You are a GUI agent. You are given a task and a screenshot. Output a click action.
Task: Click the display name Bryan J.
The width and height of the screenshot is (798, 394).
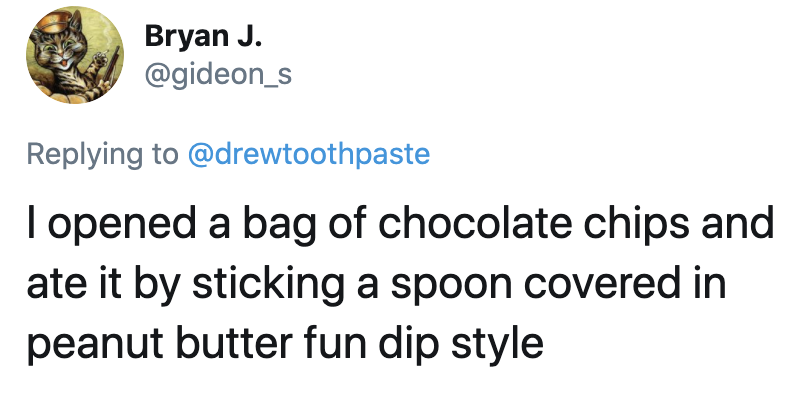coord(203,37)
